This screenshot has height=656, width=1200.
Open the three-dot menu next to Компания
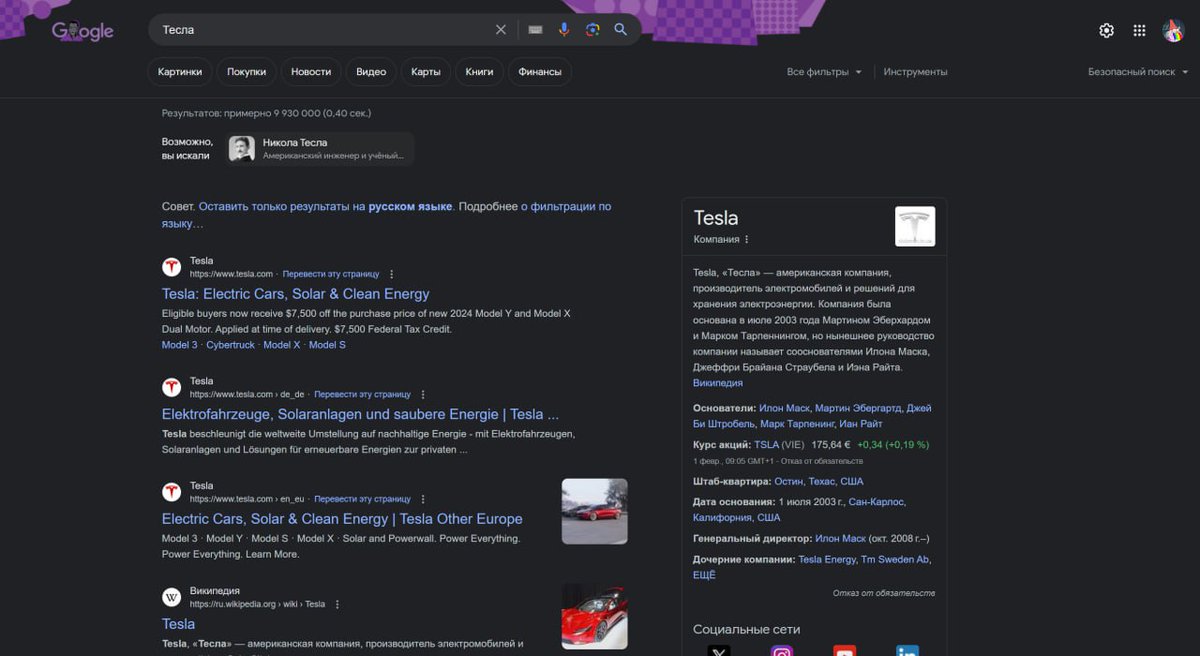tap(747, 240)
